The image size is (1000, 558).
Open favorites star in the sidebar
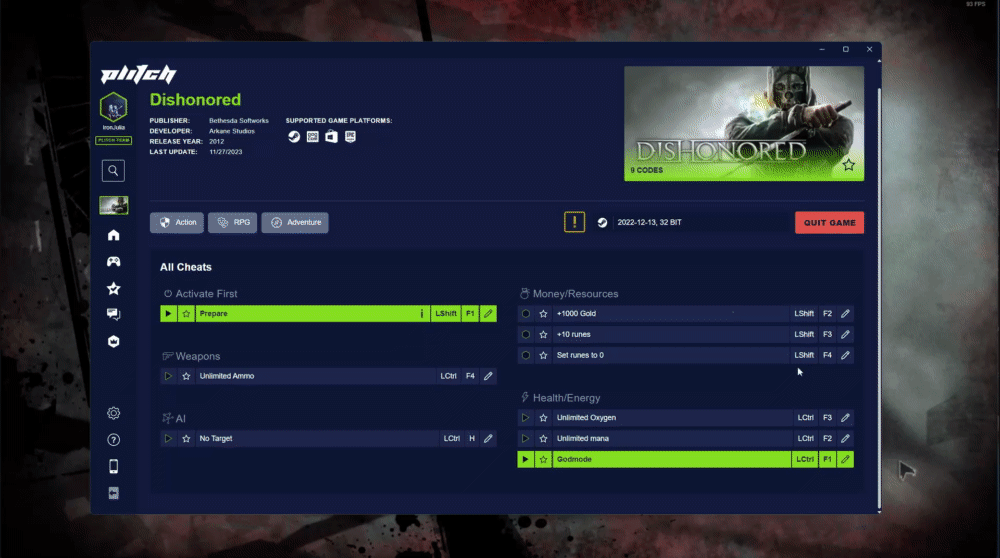(x=114, y=288)
